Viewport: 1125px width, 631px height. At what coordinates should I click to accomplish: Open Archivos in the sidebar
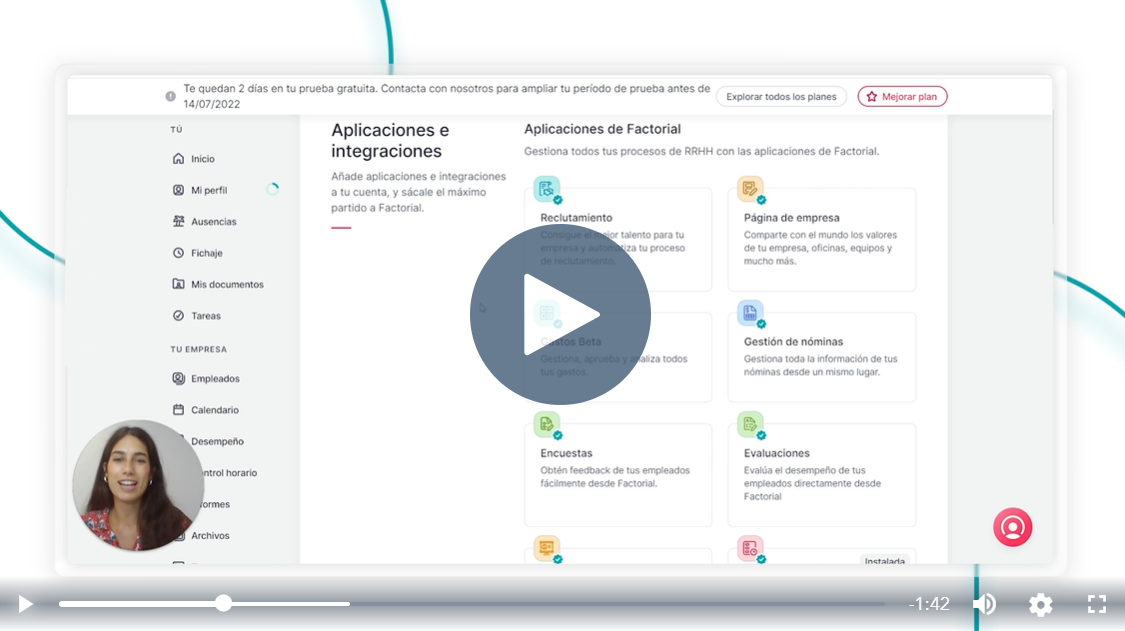pyautogui.click(x=210, y=536)
